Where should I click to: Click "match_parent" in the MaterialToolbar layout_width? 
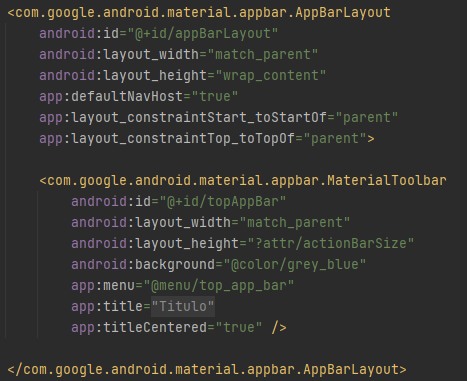pos(295,223)
